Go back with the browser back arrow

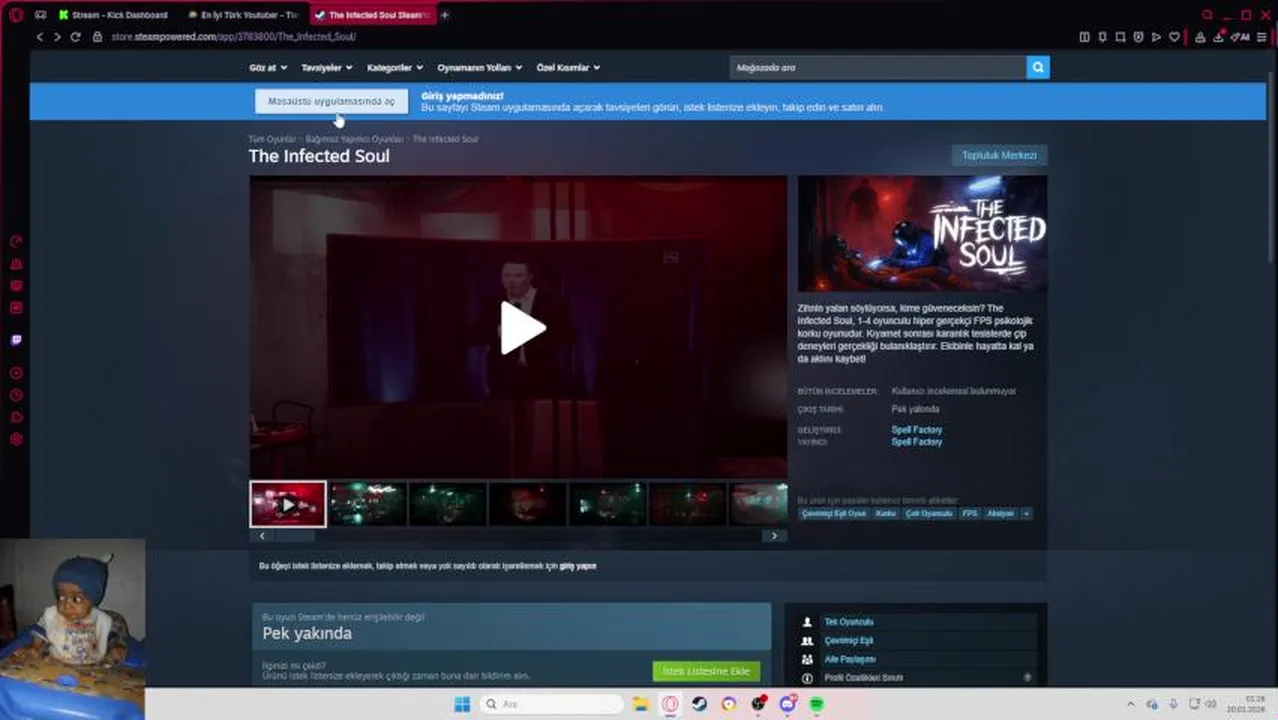click(40, 37)
